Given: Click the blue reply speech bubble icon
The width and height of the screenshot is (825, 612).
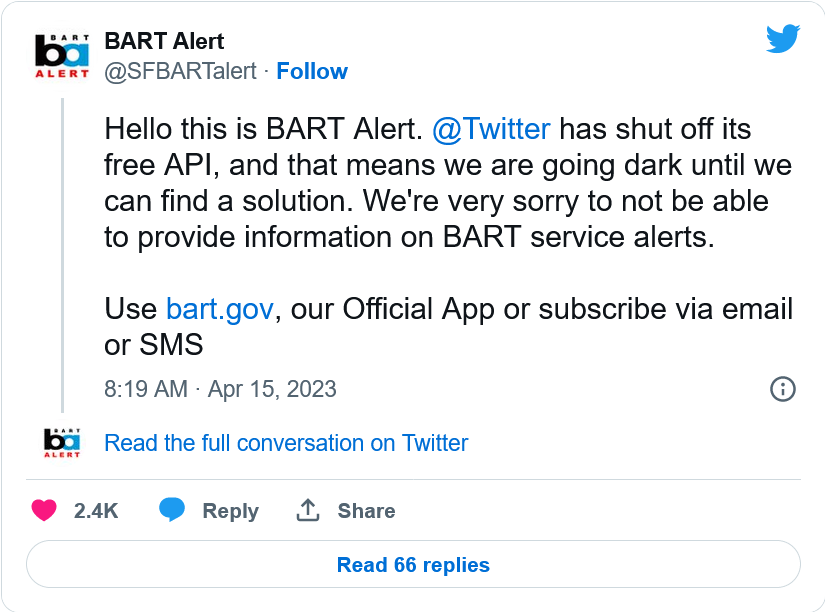Looking at the screenshot, I should (x=172, y=510).
